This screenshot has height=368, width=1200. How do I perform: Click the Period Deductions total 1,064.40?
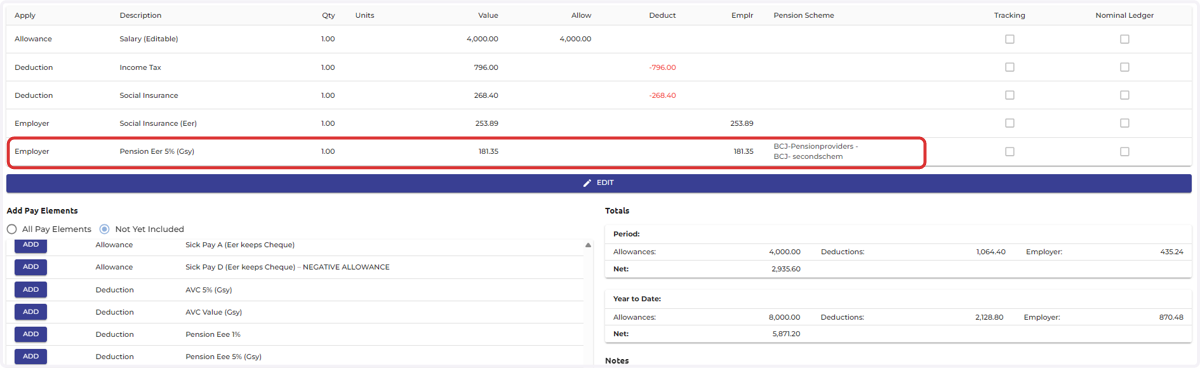click(991, 252)
